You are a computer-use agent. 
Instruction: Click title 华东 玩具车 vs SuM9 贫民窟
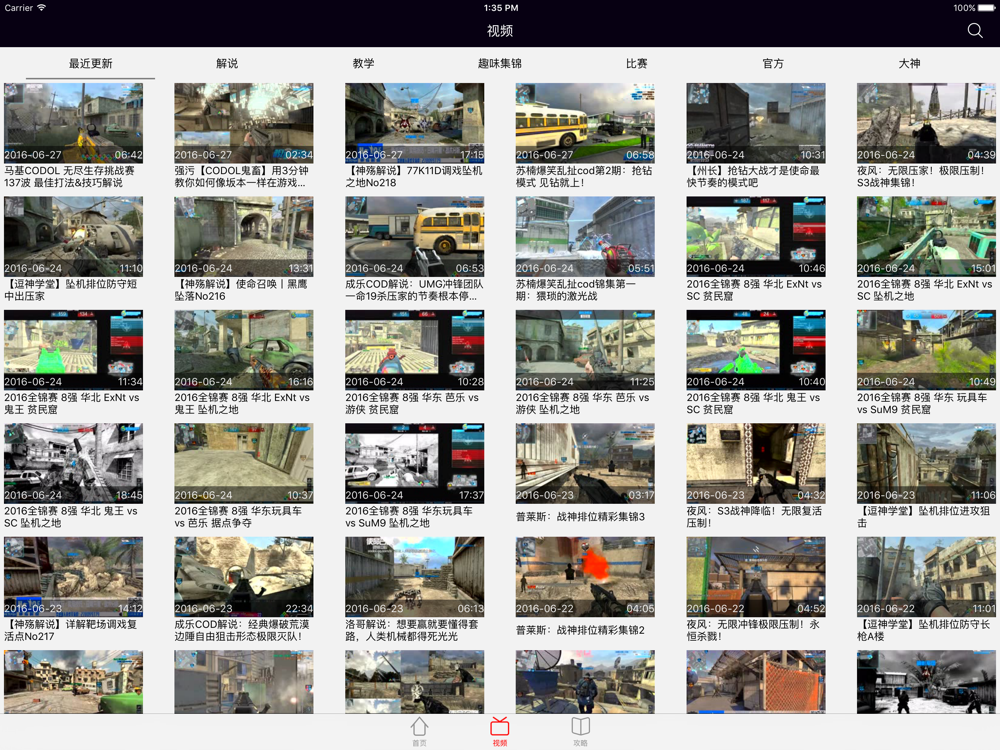point(922,404)
